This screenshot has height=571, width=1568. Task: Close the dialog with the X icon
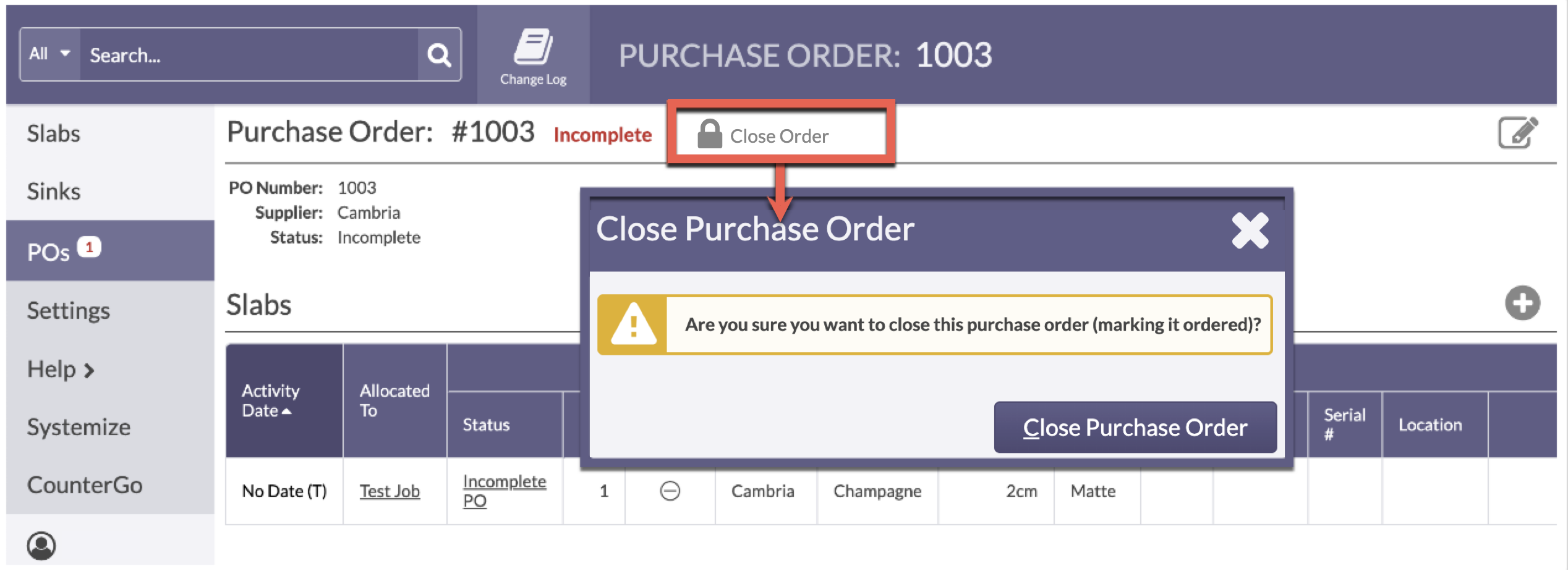(1250, 231)
